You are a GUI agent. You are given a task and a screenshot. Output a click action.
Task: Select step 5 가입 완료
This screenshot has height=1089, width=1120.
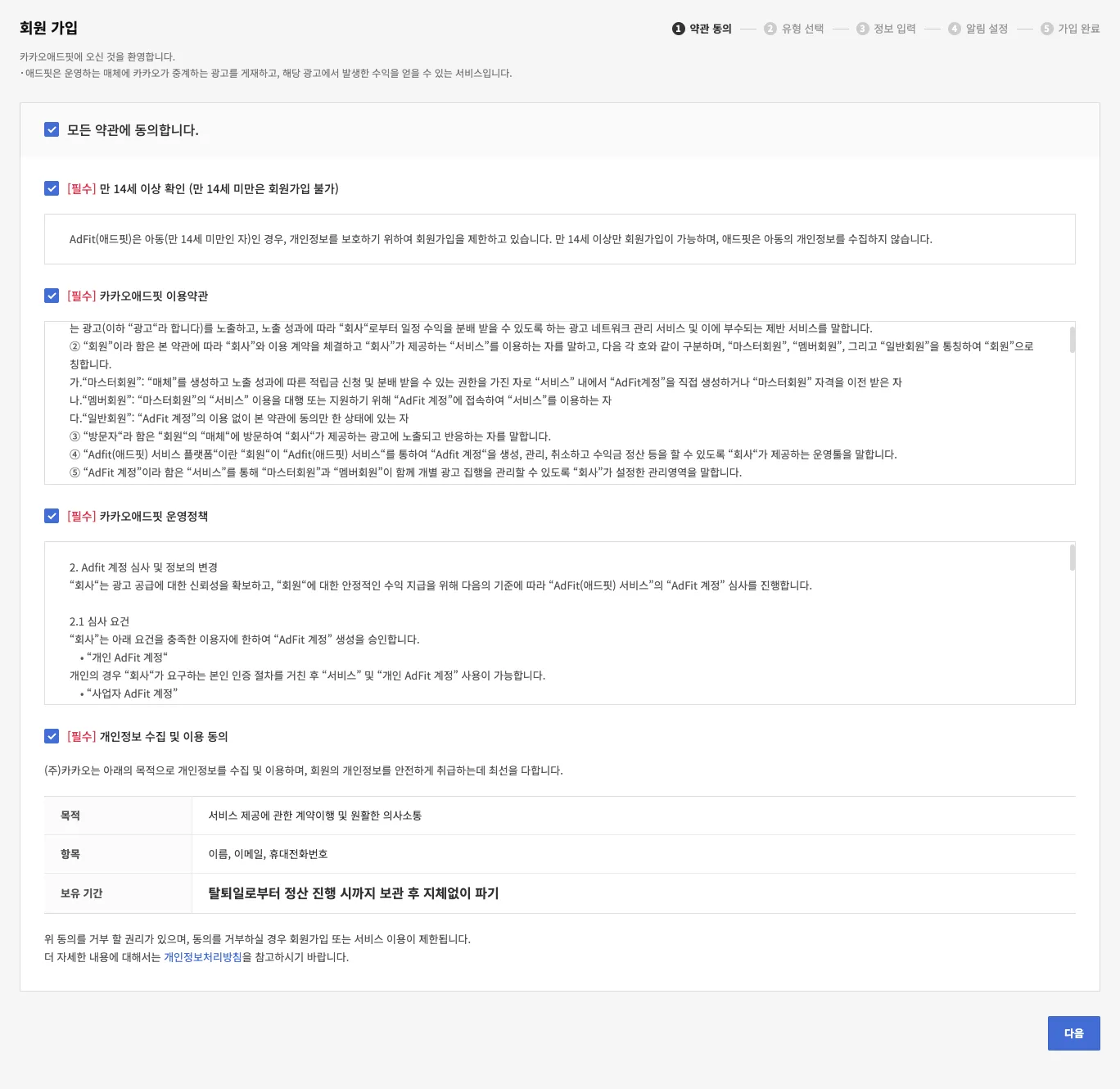(1070, 29)
